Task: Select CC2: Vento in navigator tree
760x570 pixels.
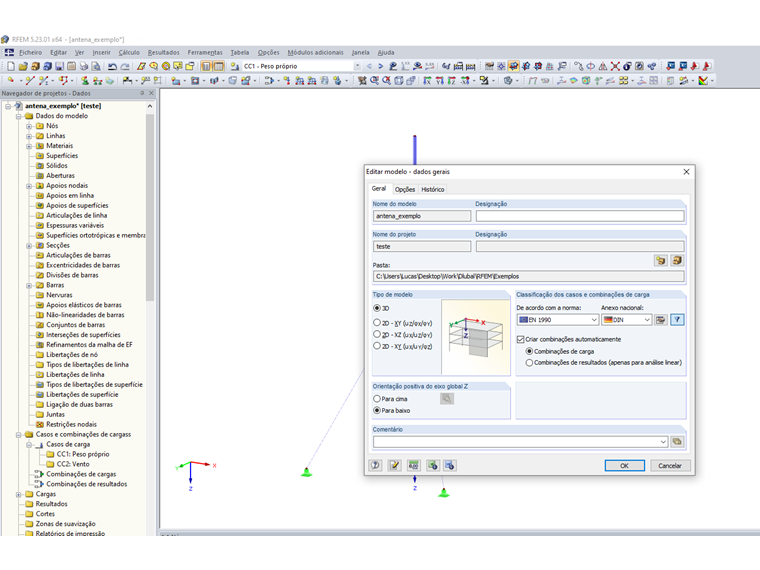Action: click(x=73, y=464)
